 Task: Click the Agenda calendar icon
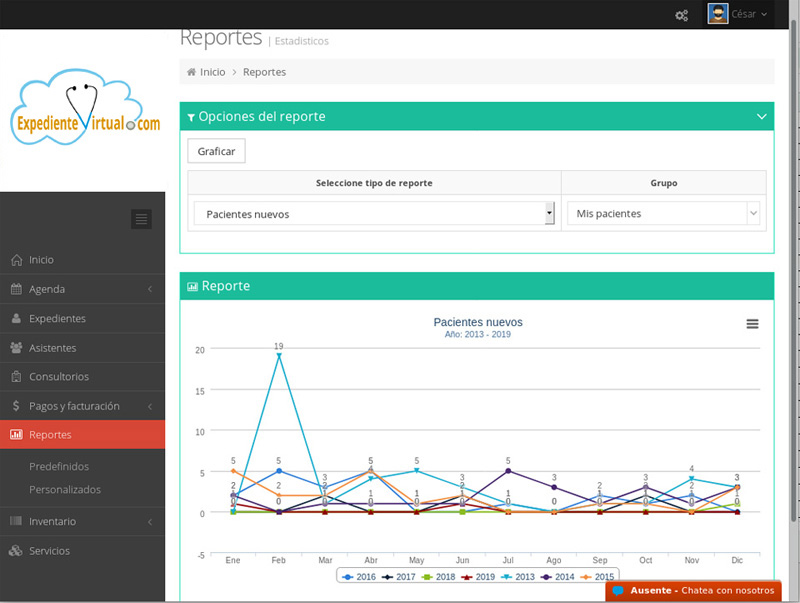(x=16, y=289)
